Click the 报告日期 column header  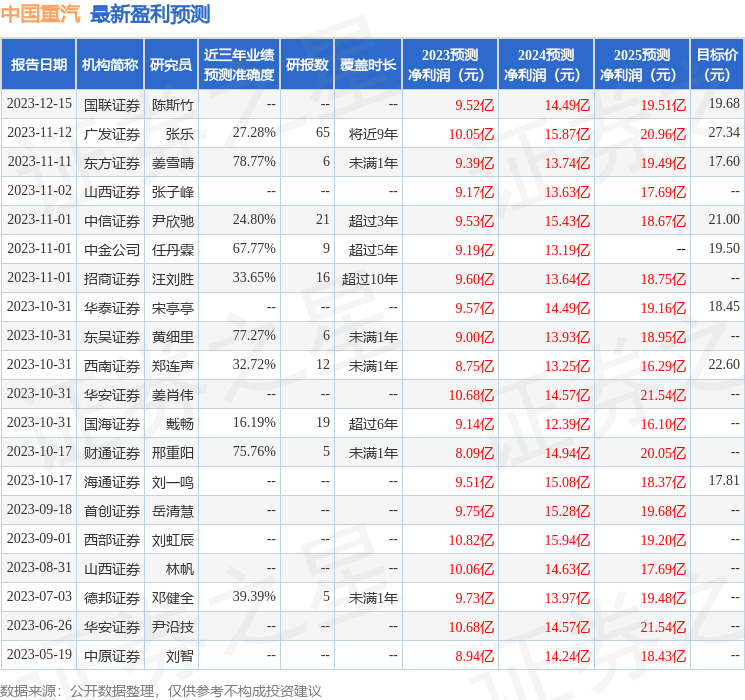(38, 64)
